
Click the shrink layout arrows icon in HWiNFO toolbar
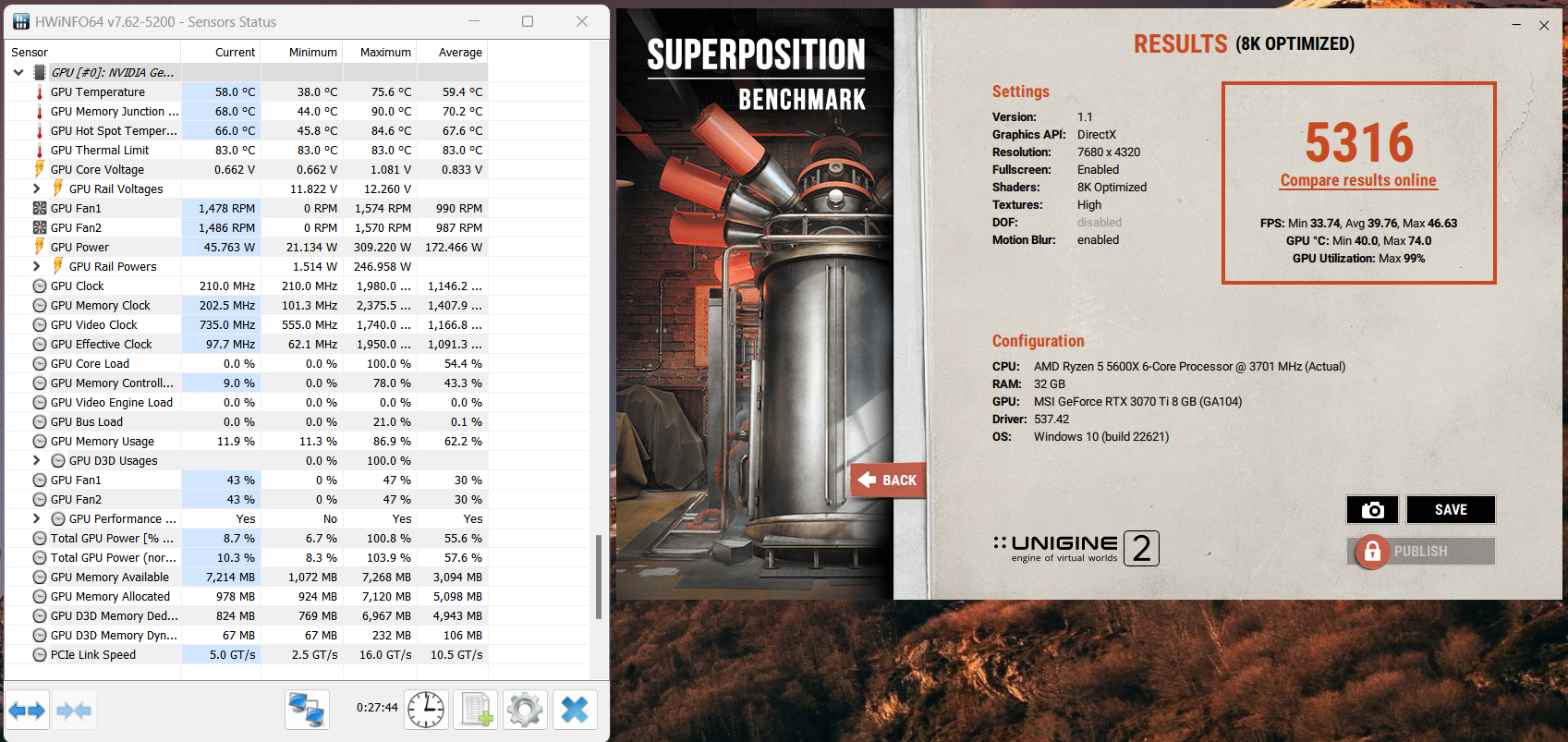coord(74,710)
